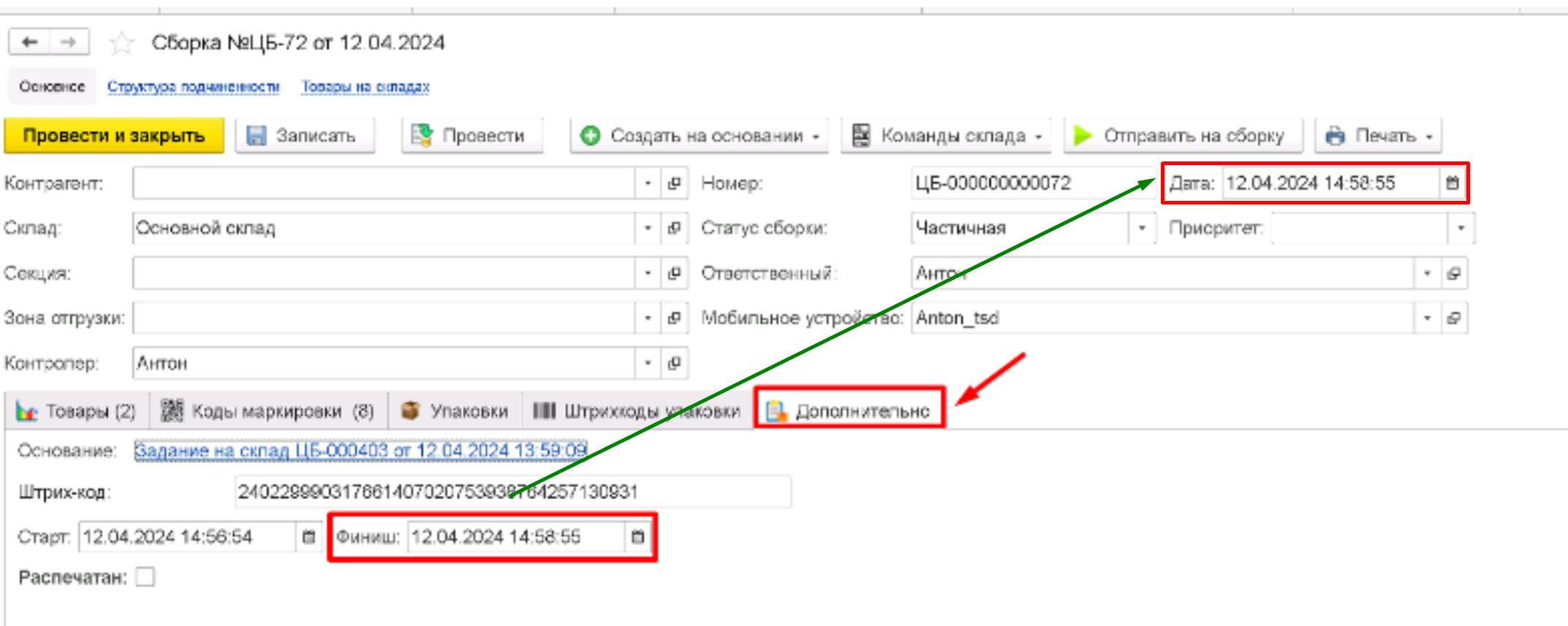The width and height of the screenshot is (1568, 626).
Task: Toggle the Распечатан checkbox
Action: (145, 577)
